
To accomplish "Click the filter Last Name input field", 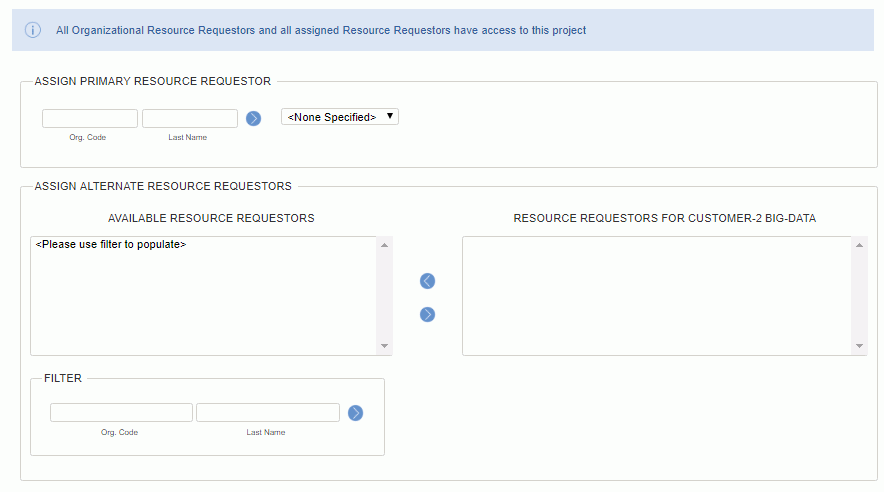I will pos(268,413).
